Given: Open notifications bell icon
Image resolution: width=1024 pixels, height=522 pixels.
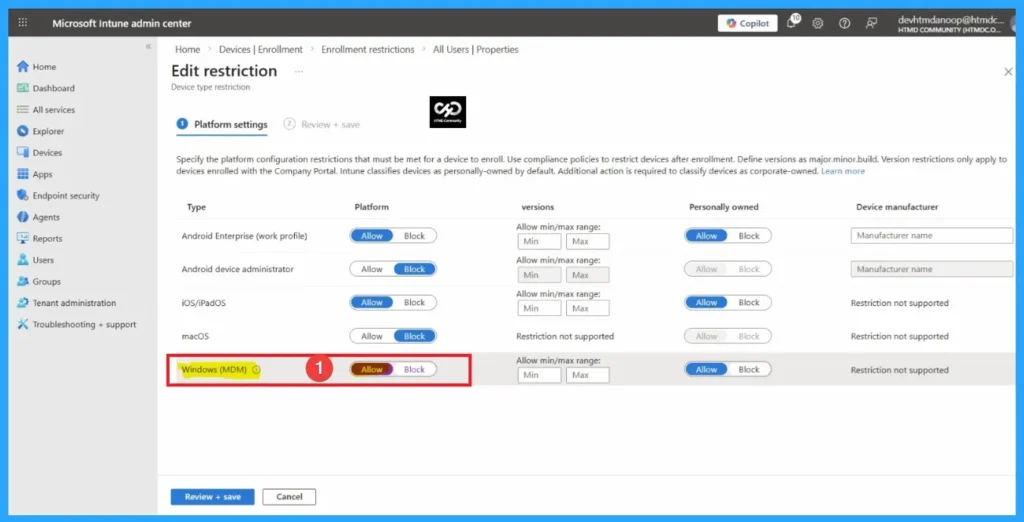Looking at the screenshot, I should 792,23.
